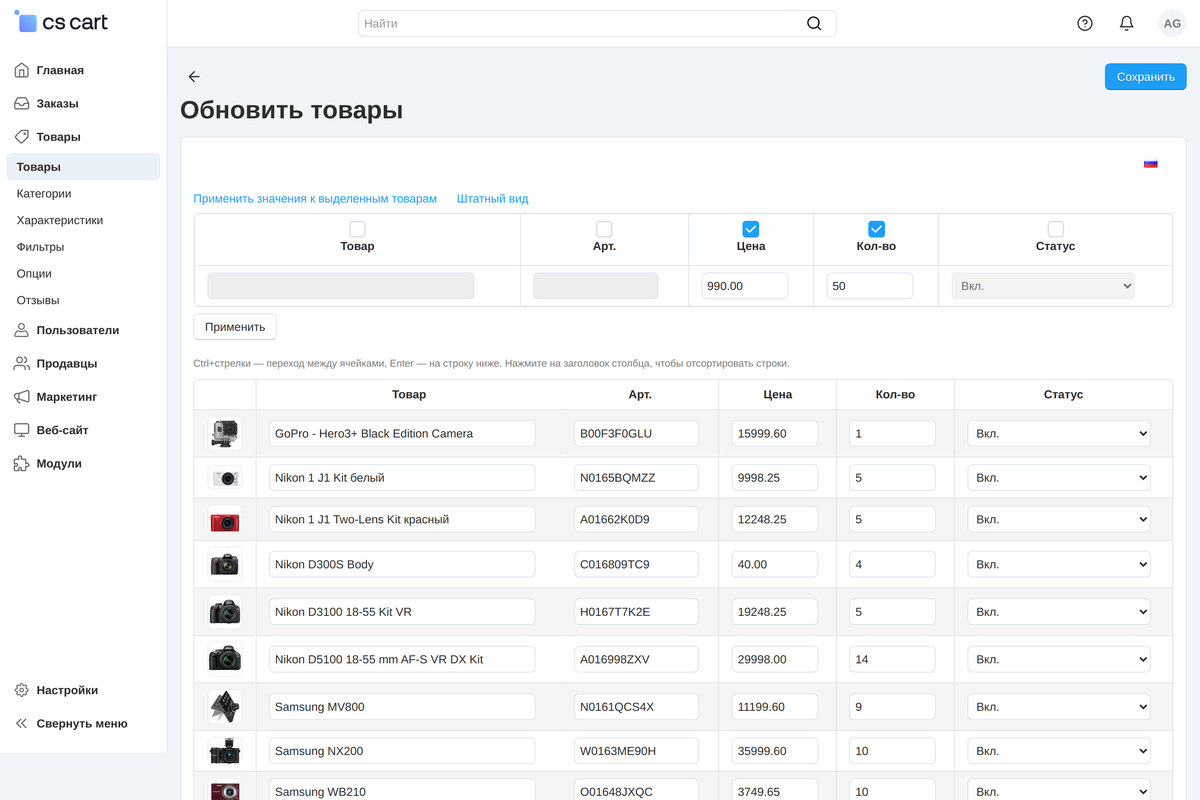Click the Товары tag icon

(22, 137)
